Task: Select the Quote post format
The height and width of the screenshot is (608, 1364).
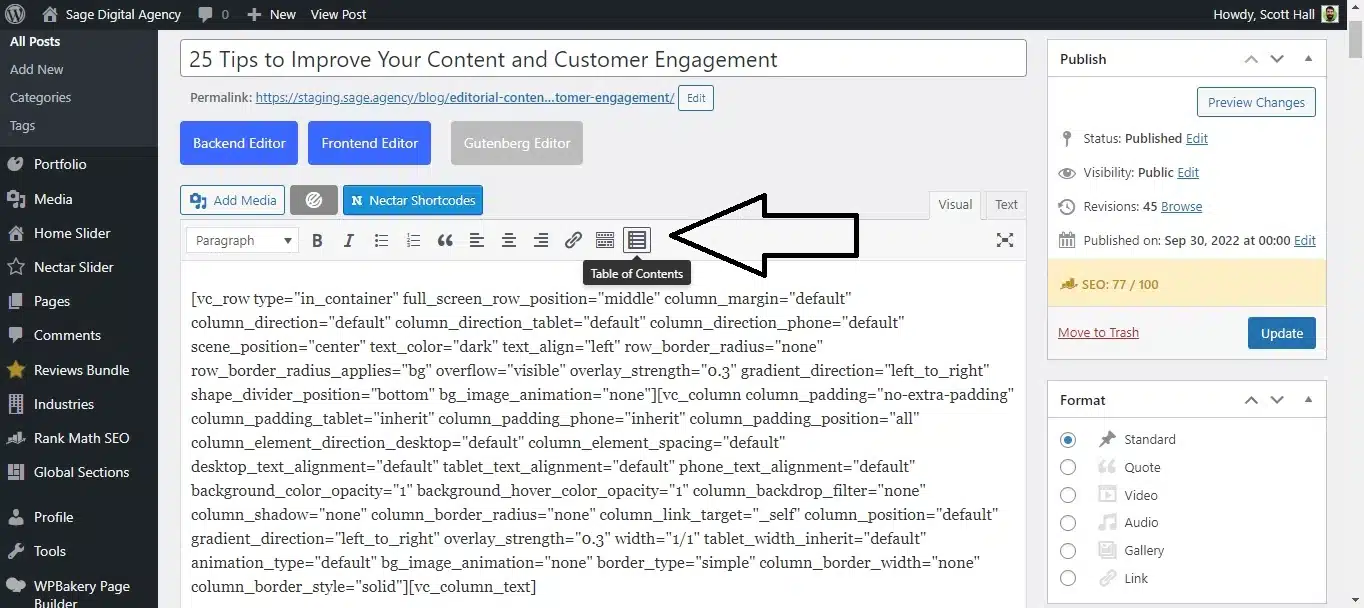Action: click(1068, 467)
